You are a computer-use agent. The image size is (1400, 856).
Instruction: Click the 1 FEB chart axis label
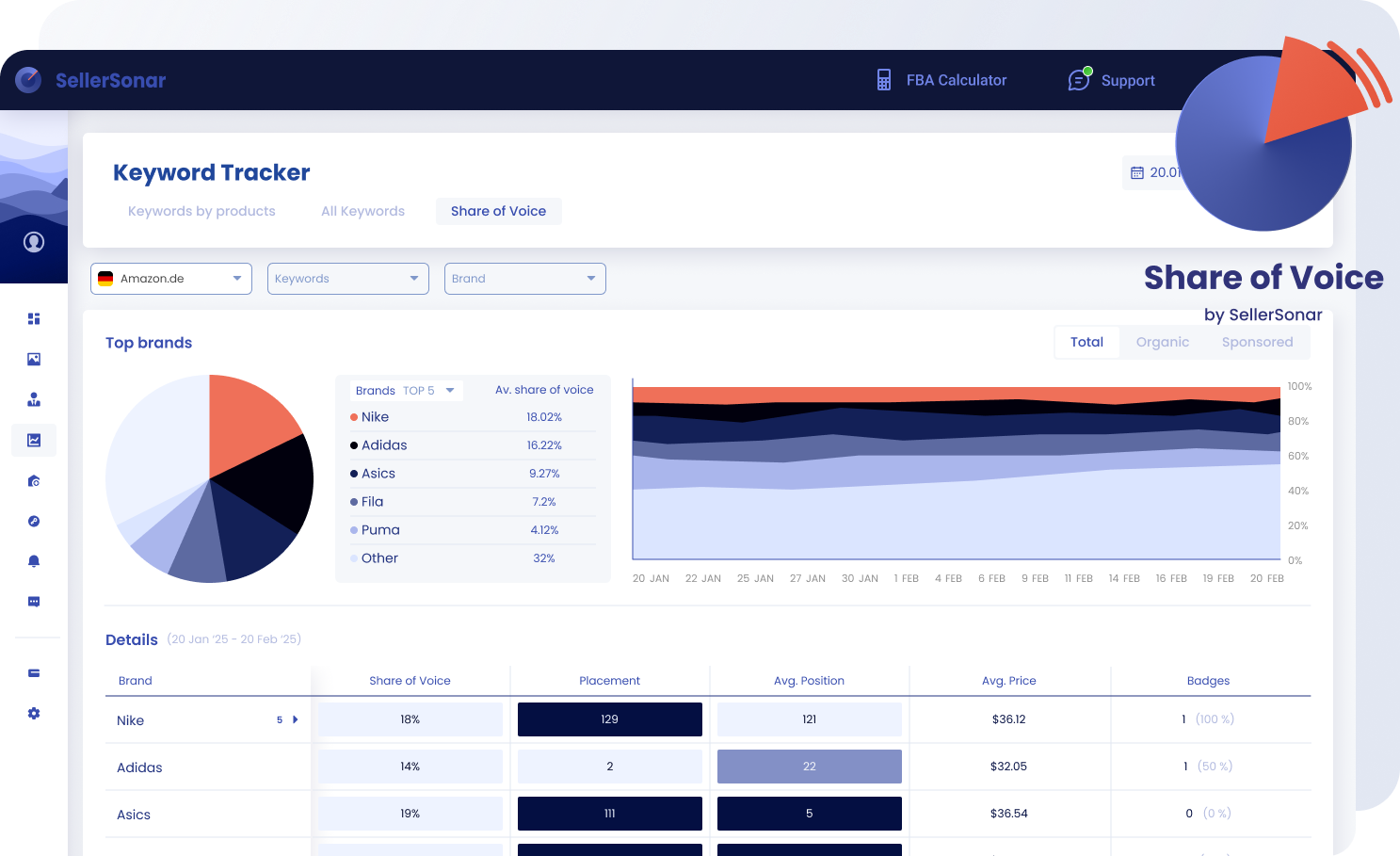[906, 578]
